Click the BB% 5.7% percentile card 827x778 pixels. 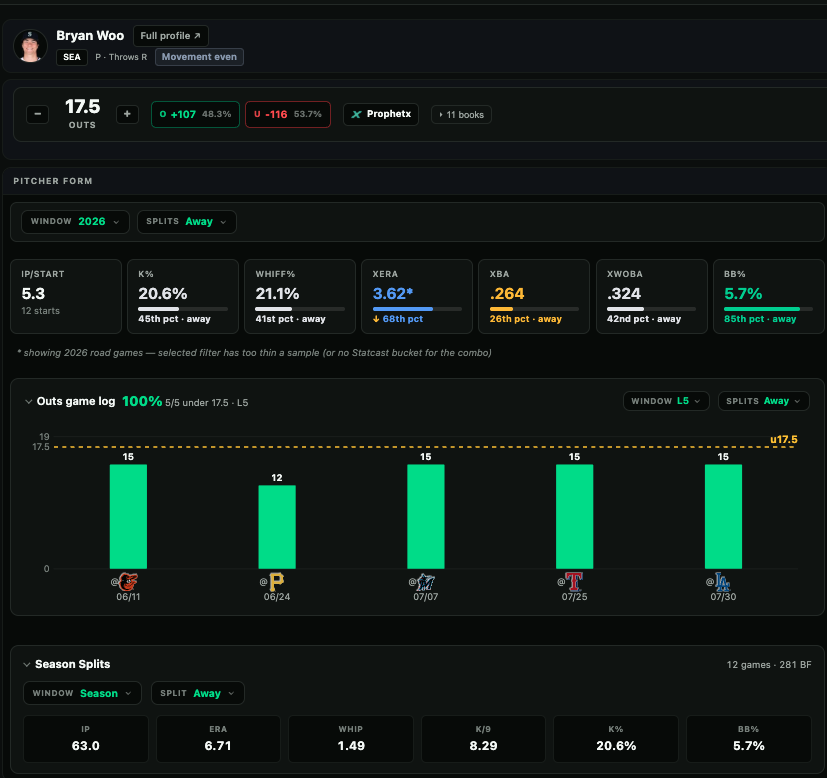[768, 296]
